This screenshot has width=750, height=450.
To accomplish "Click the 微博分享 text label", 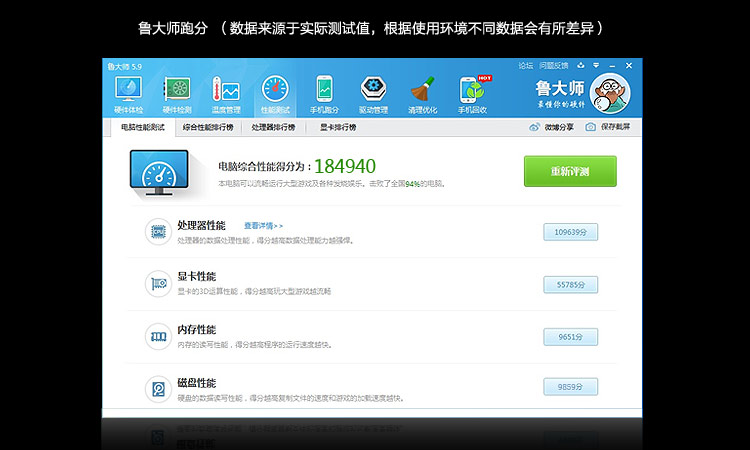I will (559, 127).
